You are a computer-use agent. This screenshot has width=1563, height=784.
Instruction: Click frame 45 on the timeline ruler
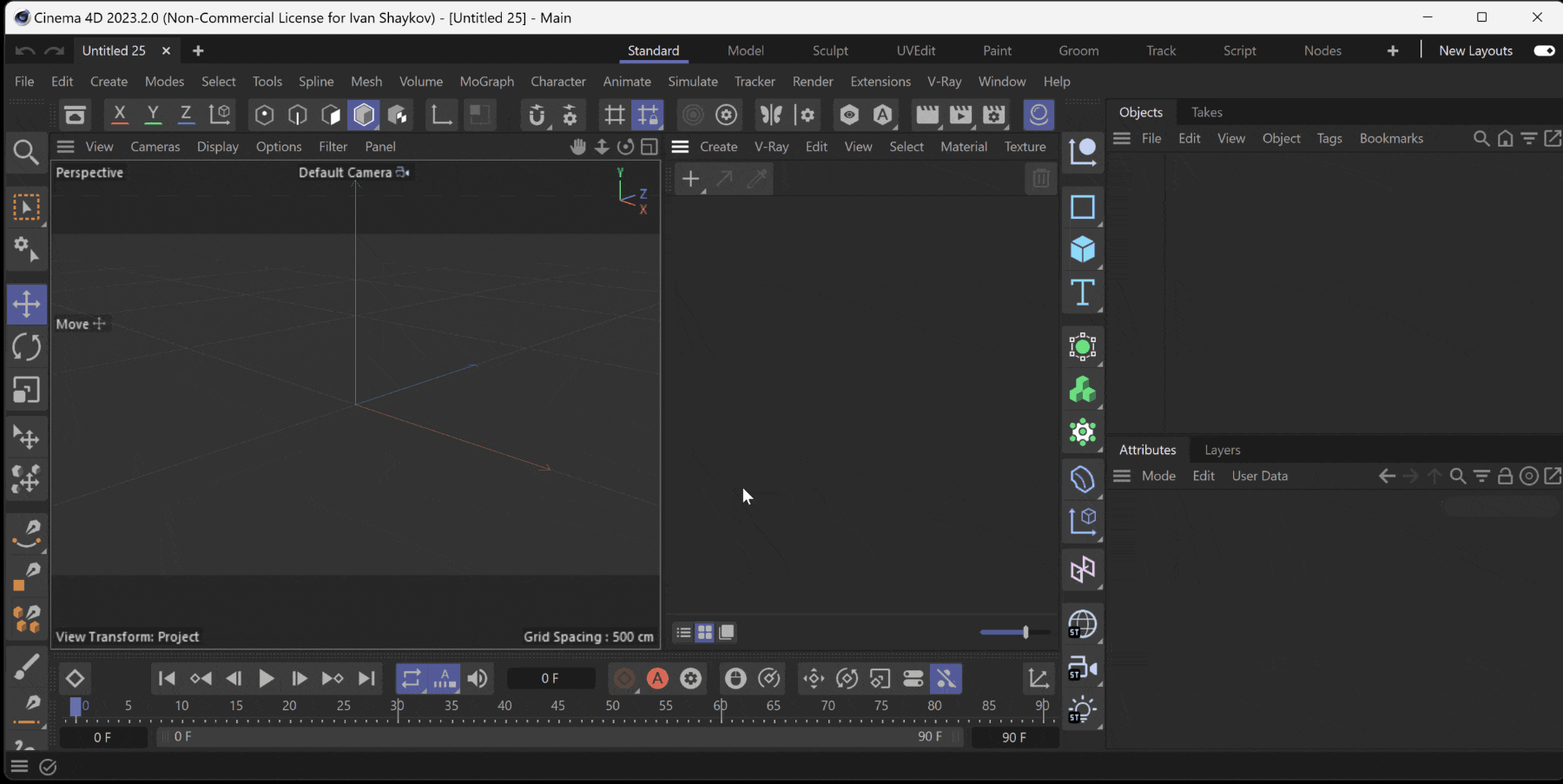(x=557, y=706)
